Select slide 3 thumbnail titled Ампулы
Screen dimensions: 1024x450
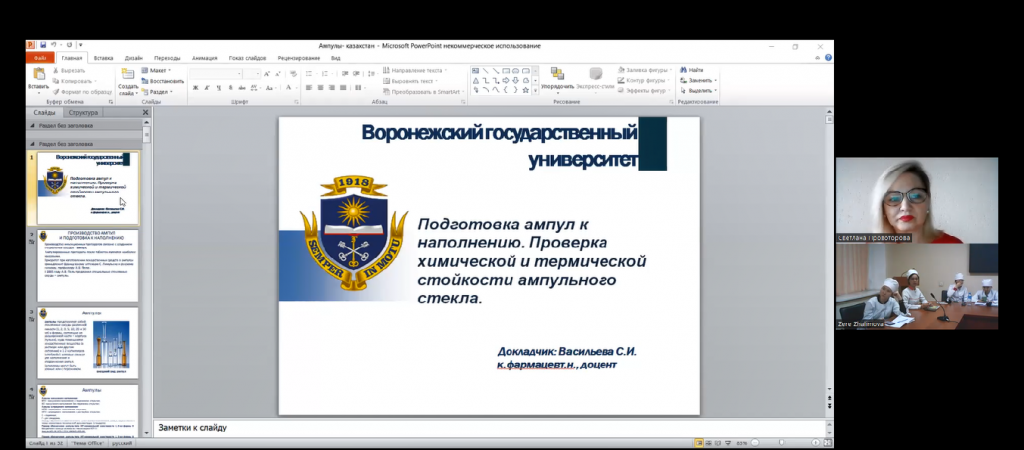click(88, 343)
